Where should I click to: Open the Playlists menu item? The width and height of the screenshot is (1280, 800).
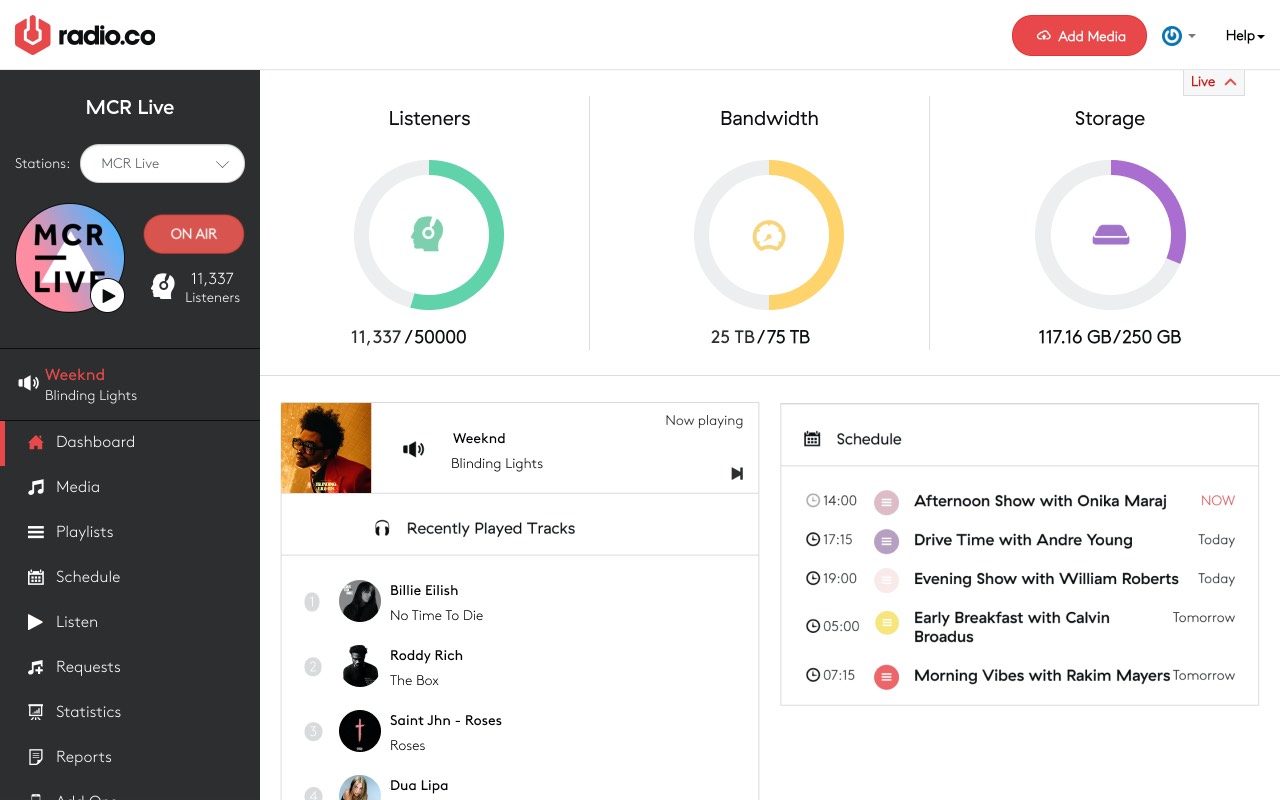tap(130, 532)
